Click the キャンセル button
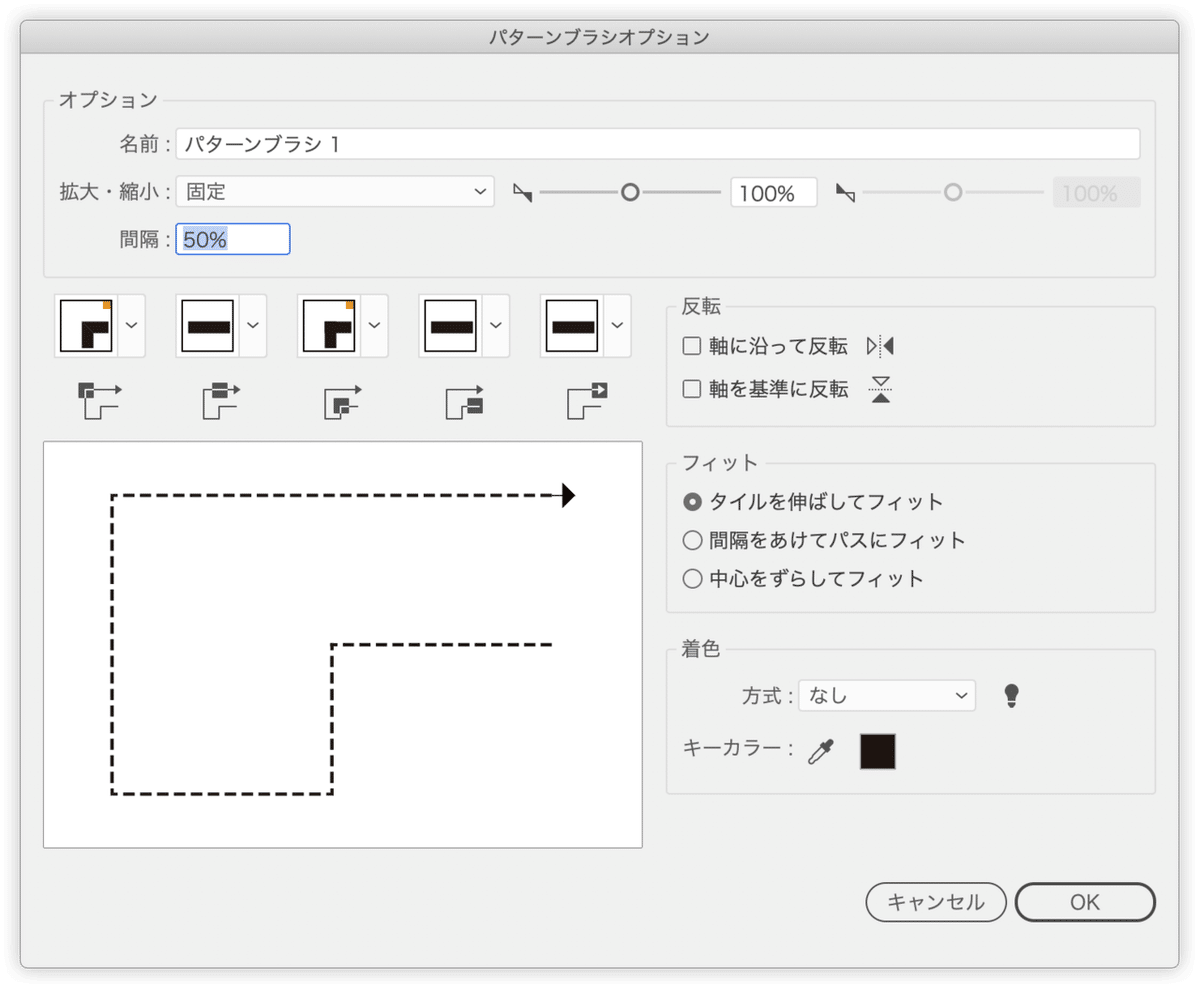 click(x=935, y=902)
